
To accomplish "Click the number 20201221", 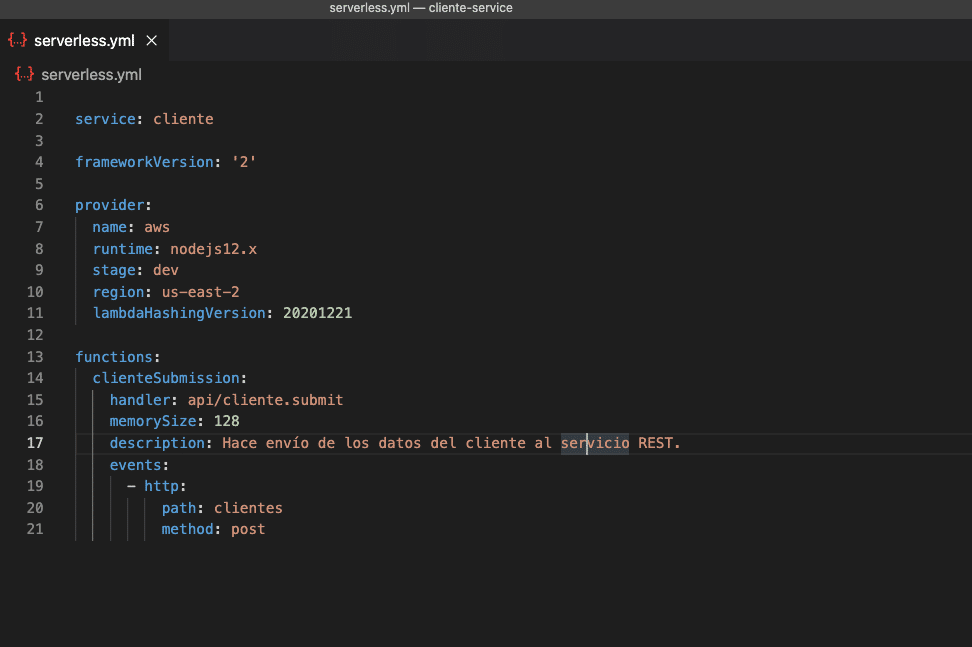I will 317,313.
